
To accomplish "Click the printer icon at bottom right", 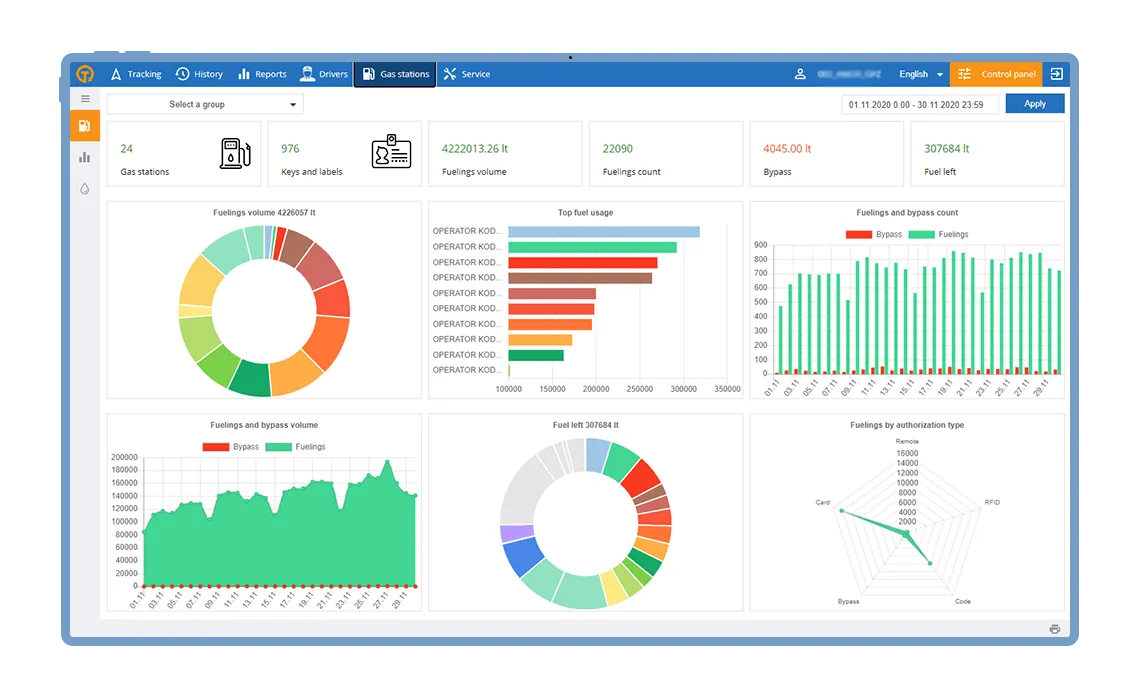I will point(1054,629).
